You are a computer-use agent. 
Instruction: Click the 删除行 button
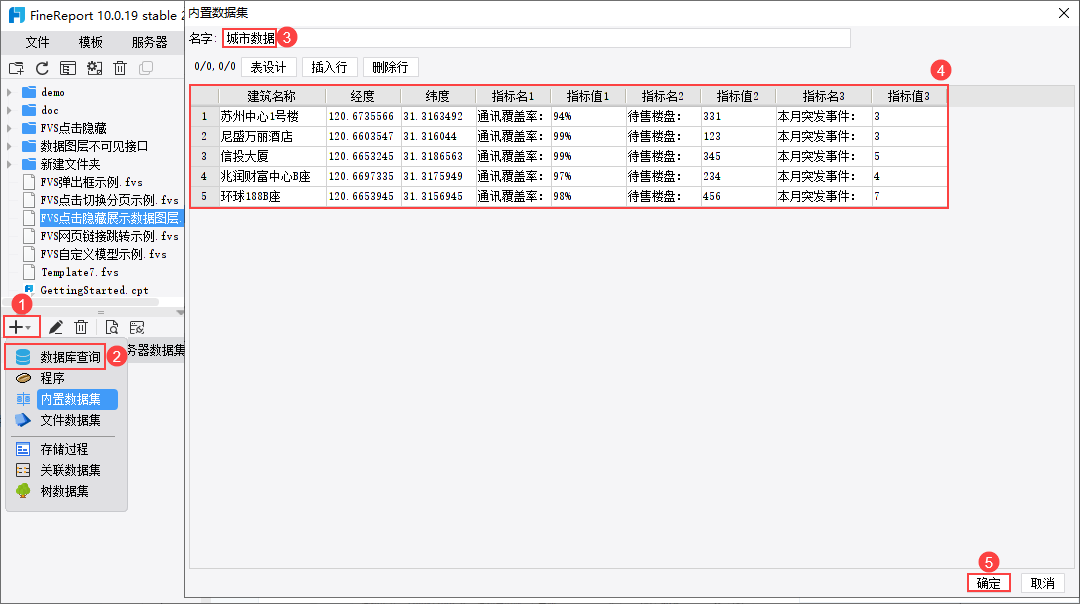(390, 67)
